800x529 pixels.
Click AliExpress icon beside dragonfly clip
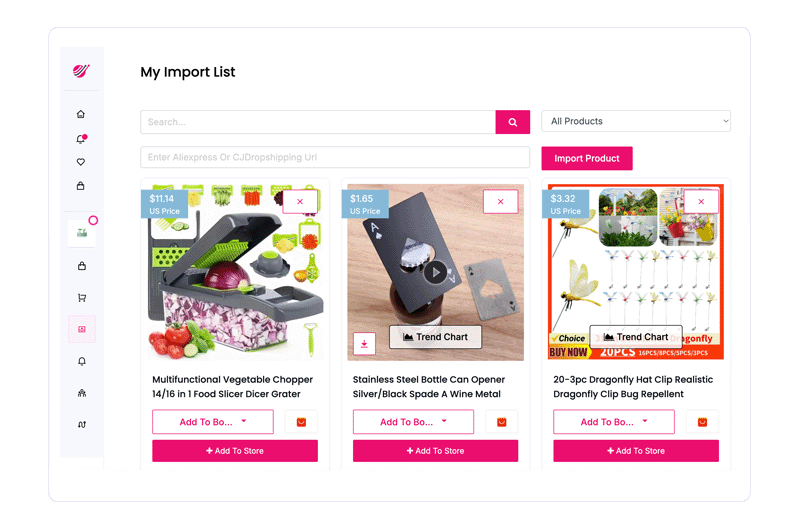click(x=702, y=422)
